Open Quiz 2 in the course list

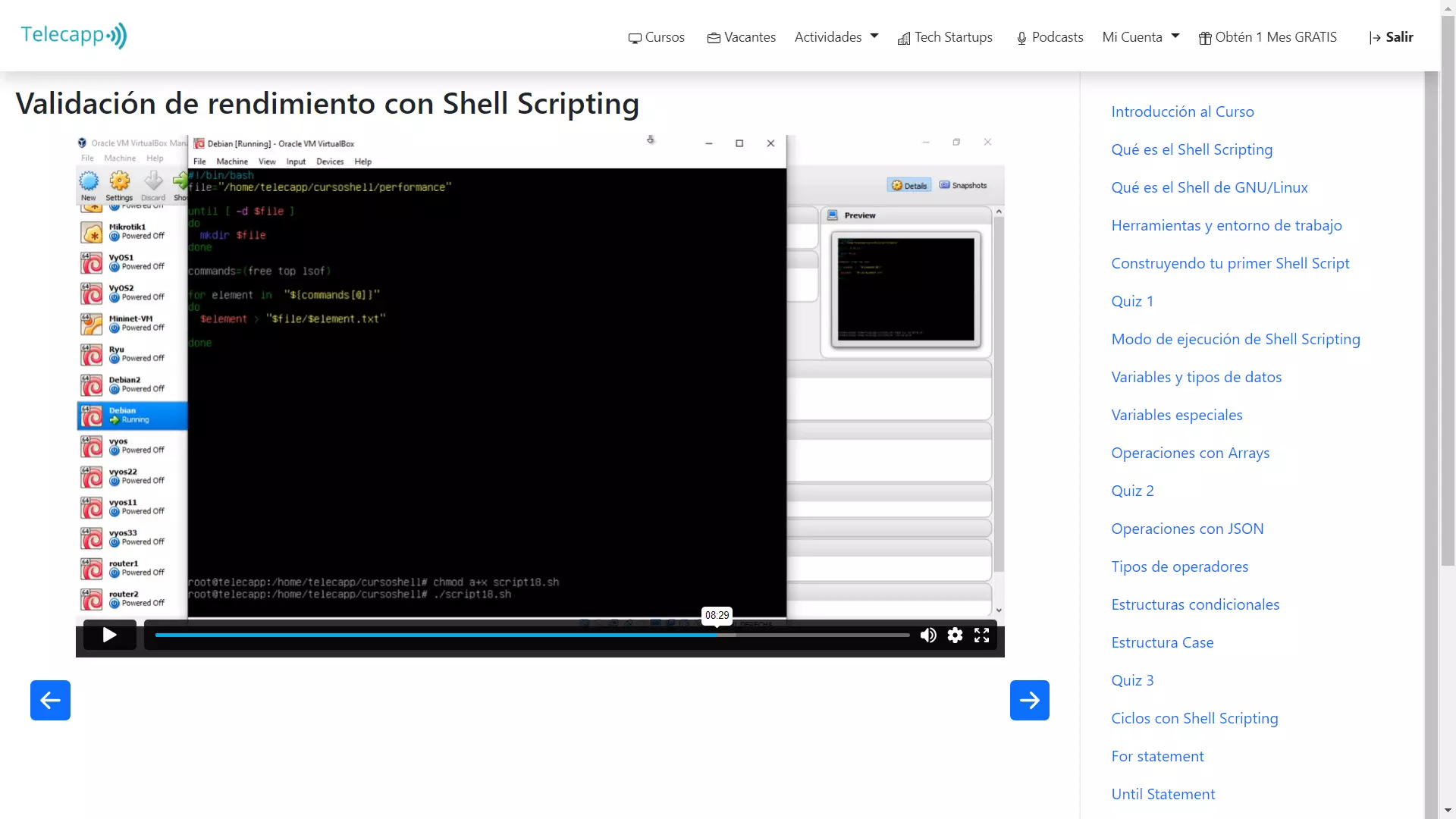(x=1132, y=491)
